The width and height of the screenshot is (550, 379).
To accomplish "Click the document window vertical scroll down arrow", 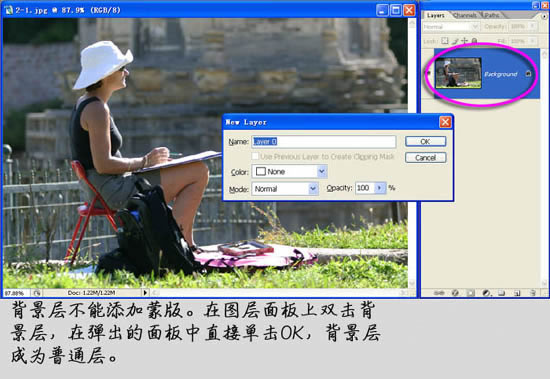I will (412, 283).
